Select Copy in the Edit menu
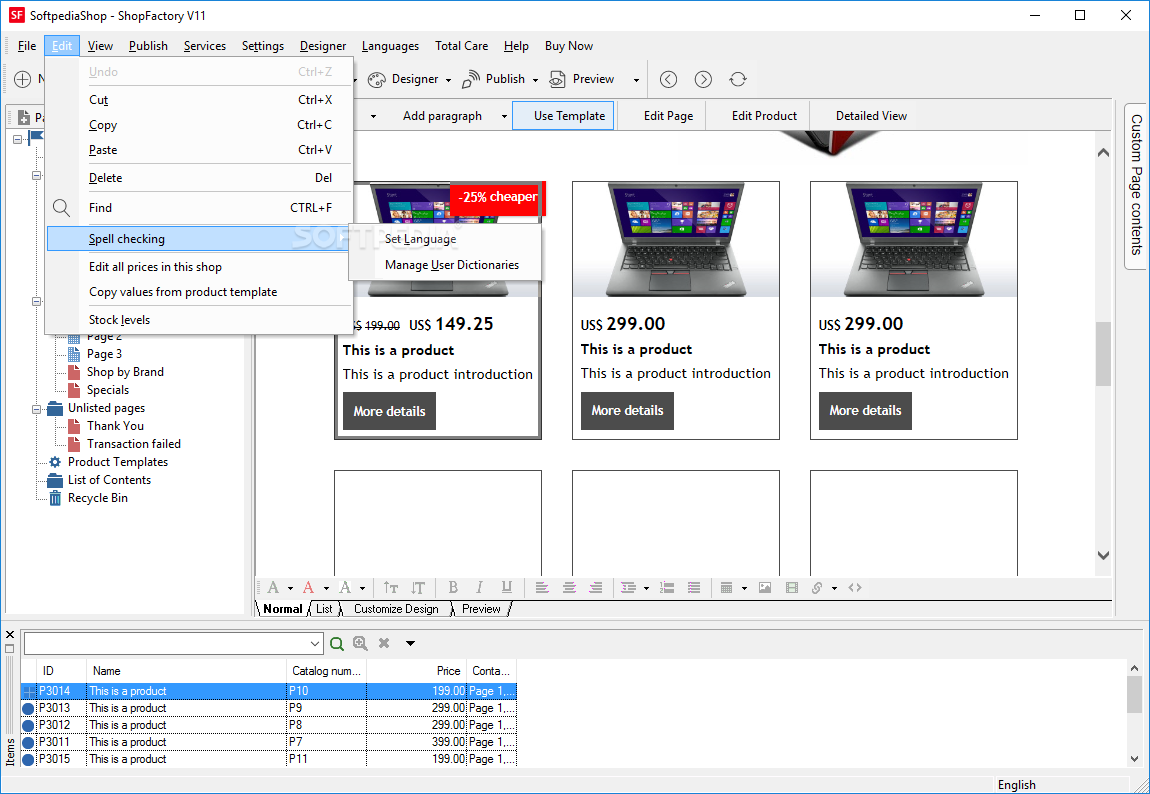 199,125
